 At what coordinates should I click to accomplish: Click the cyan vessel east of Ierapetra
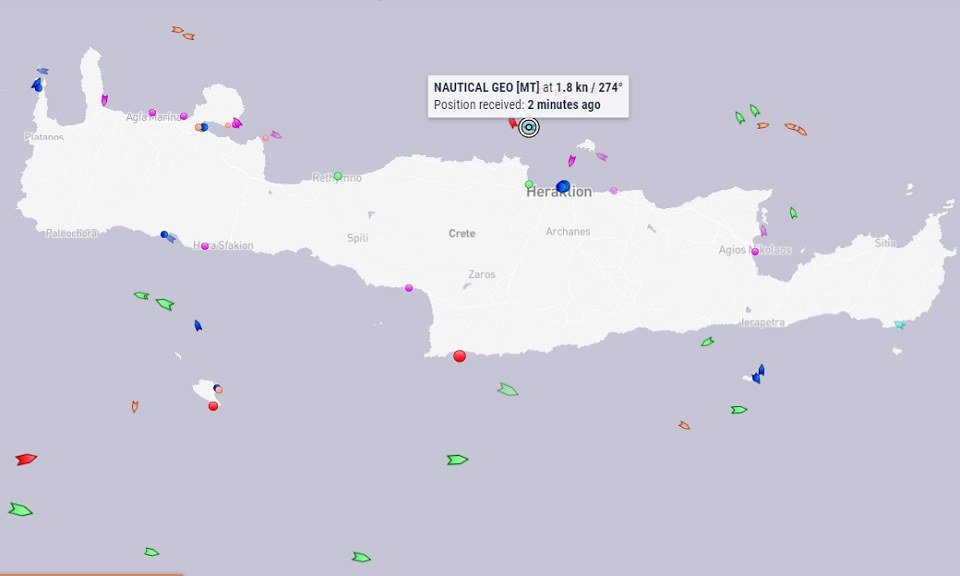tap(900, 325)
